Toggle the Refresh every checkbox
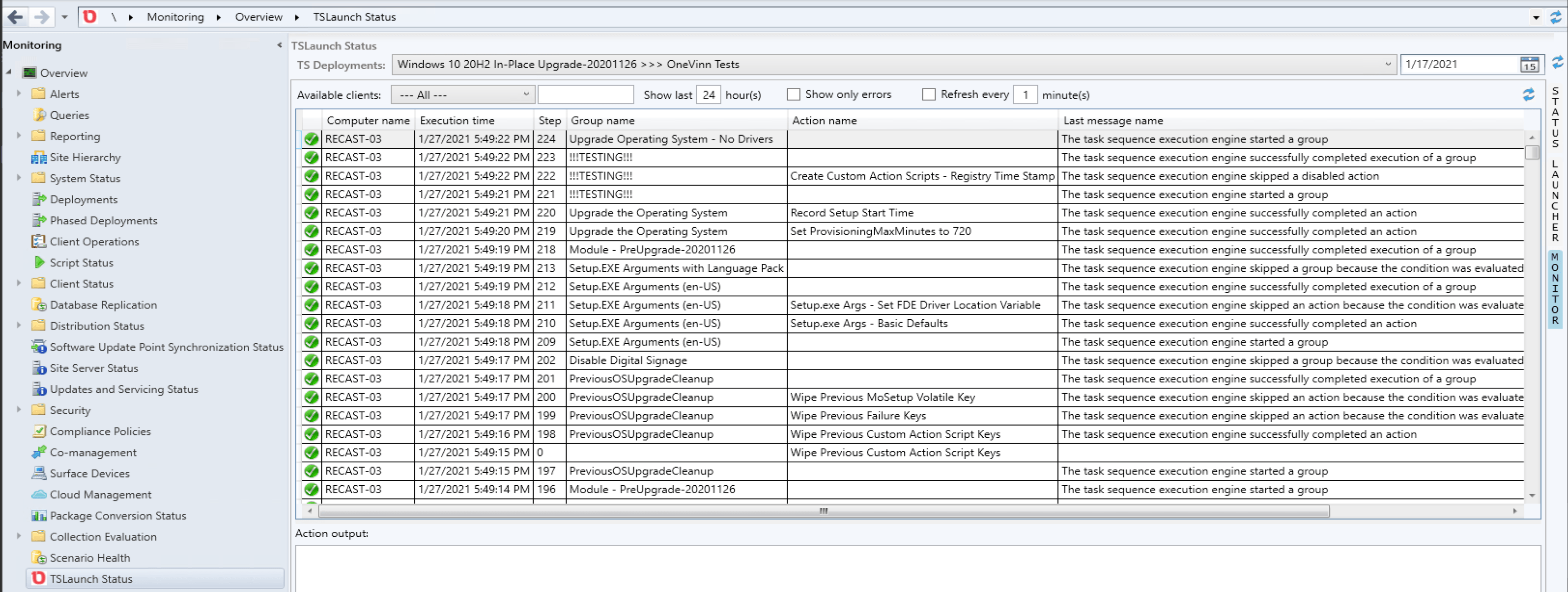This screenshot has height=592, width=1568. click(928, 95)
